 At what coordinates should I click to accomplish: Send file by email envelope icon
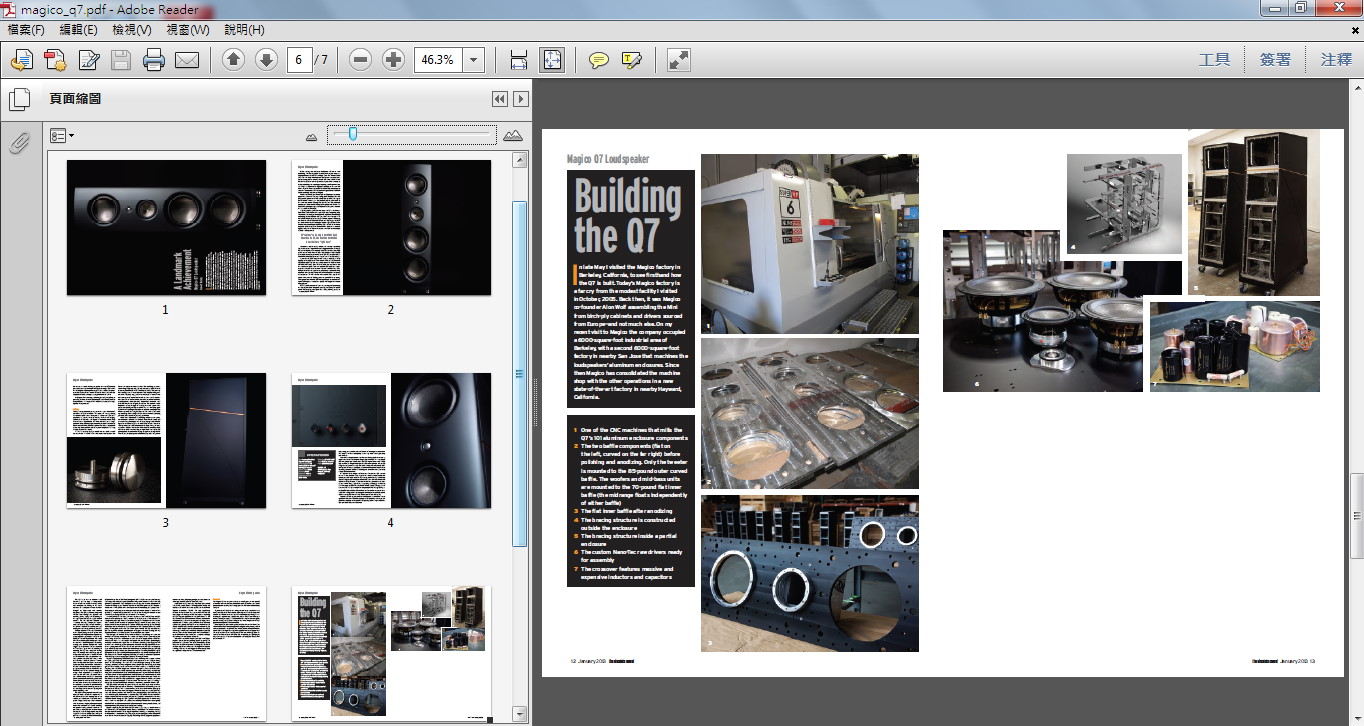tap(187, 60)
